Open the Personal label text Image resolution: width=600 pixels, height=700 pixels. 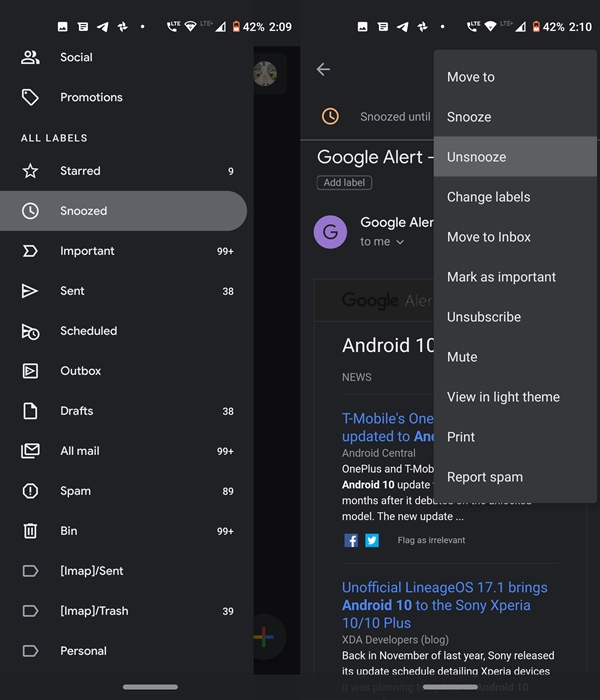click(x=83, y=650)
